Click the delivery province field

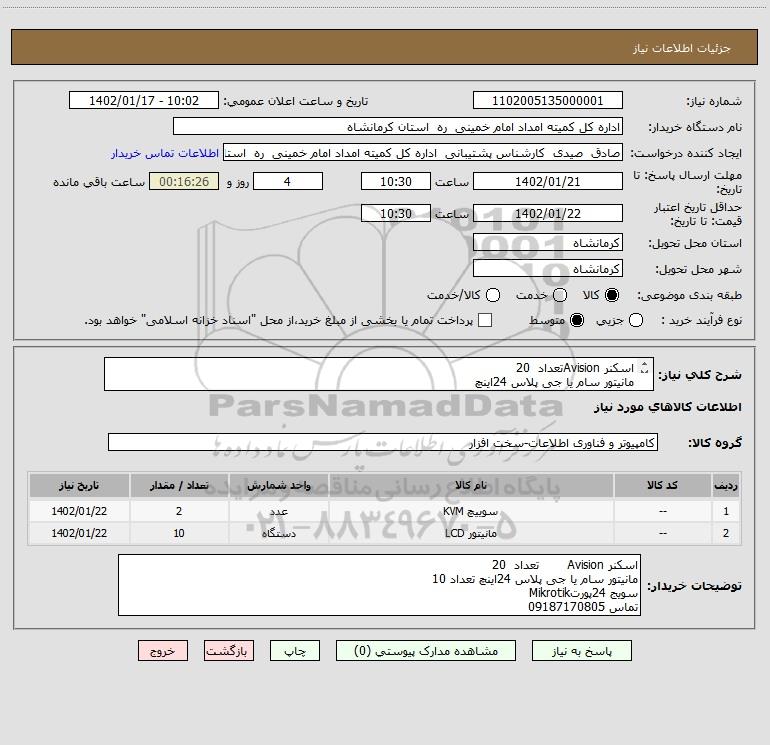coord(548,243)
